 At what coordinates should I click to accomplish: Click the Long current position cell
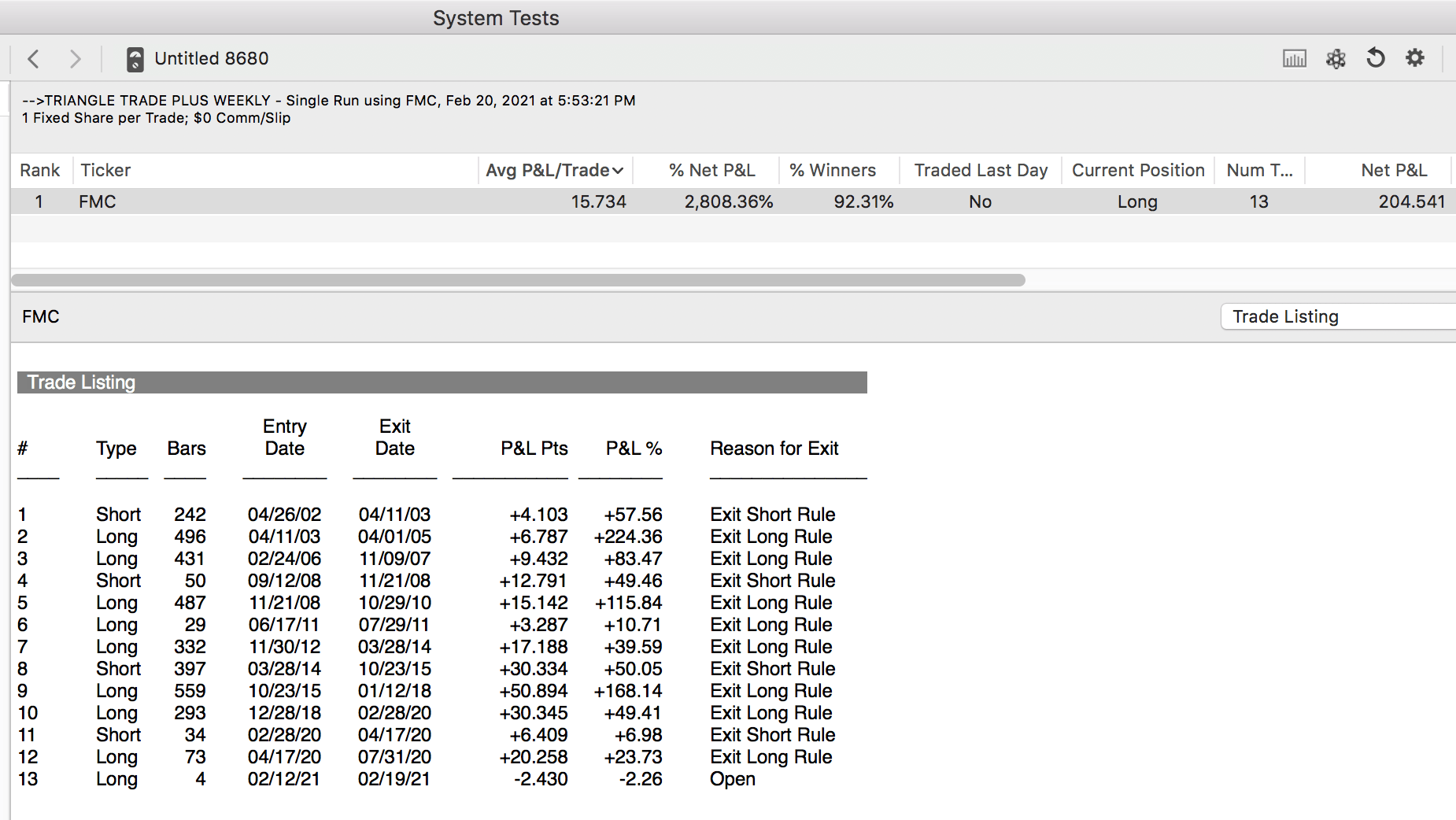coord(1137,201)
